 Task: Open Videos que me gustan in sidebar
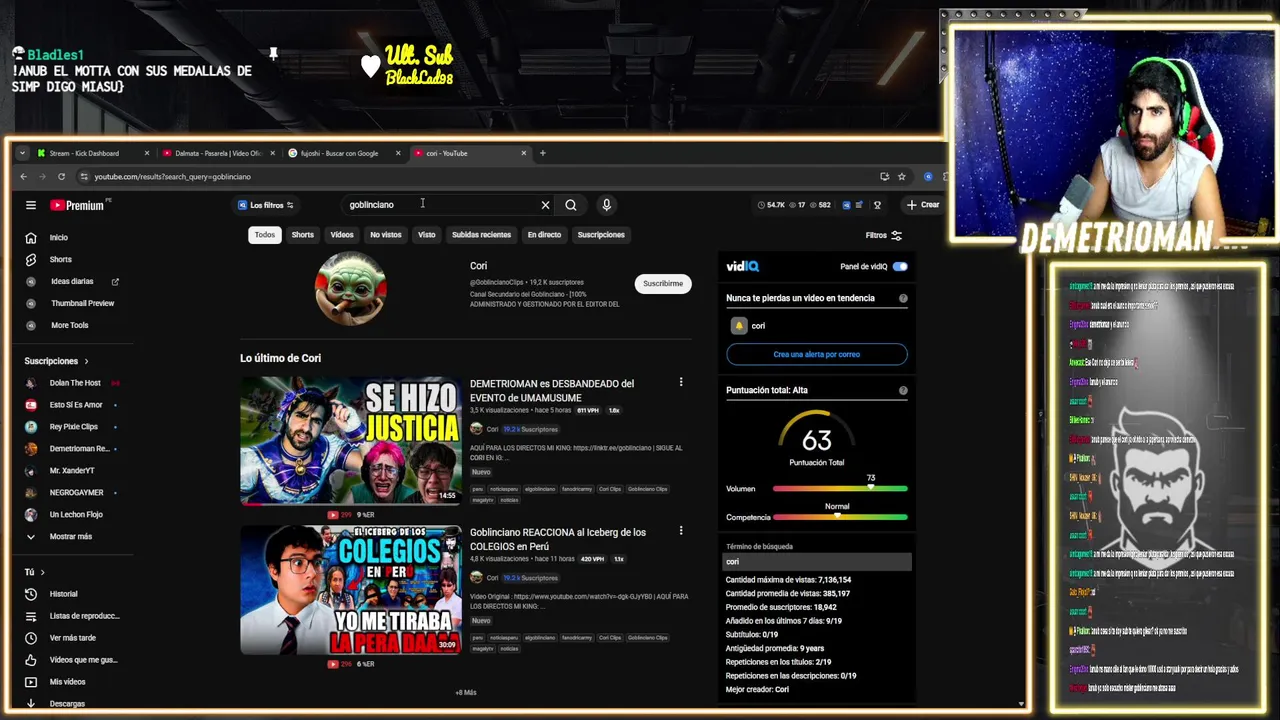[71, 660]
